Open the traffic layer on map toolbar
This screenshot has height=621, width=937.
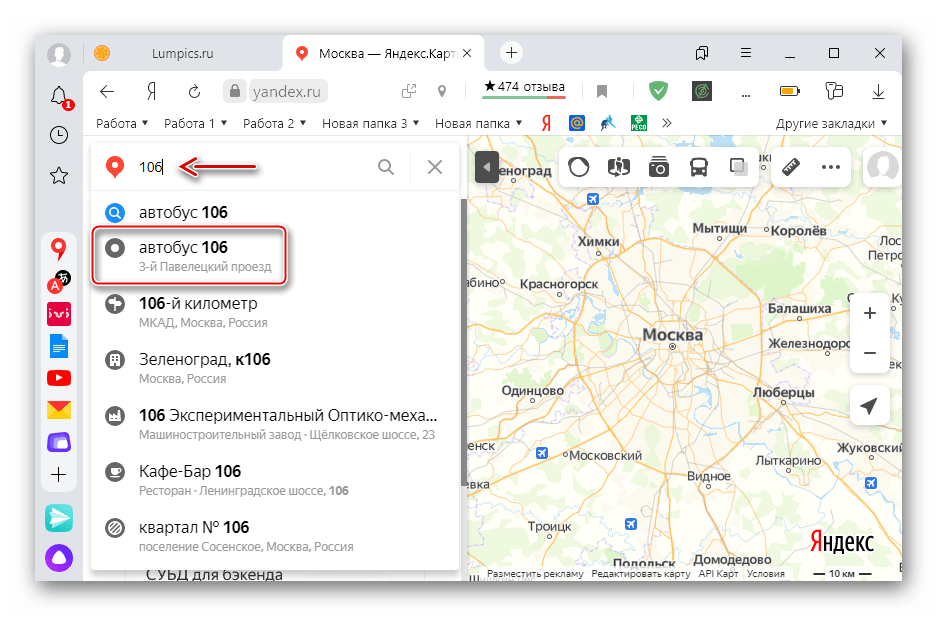pos(579,167)
